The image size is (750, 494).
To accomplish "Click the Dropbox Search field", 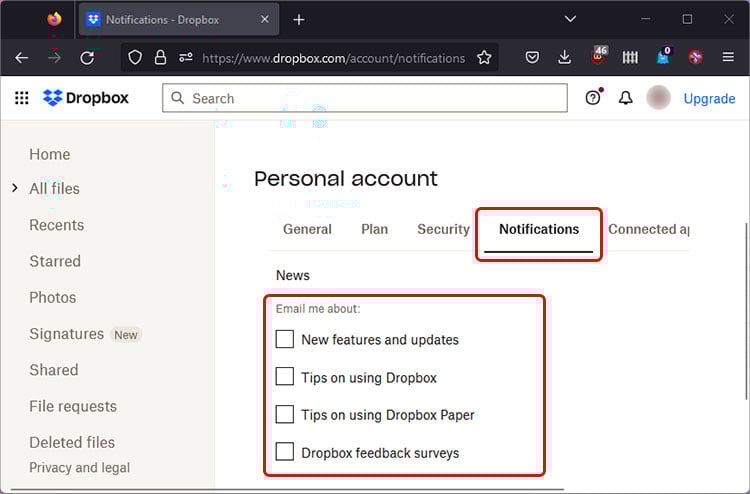I will point(365,98).
